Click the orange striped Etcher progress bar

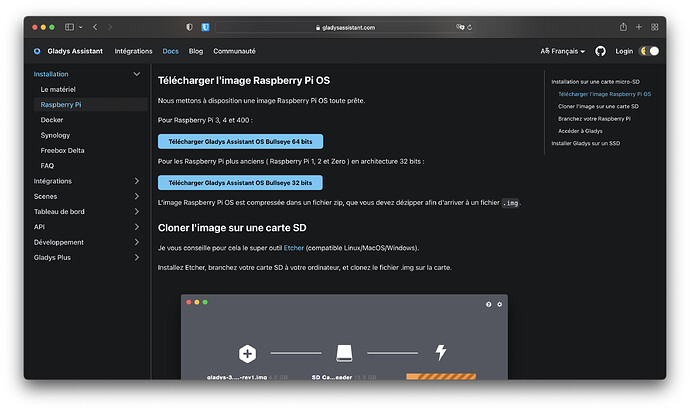pyautogui.click(x=441, y=376)
